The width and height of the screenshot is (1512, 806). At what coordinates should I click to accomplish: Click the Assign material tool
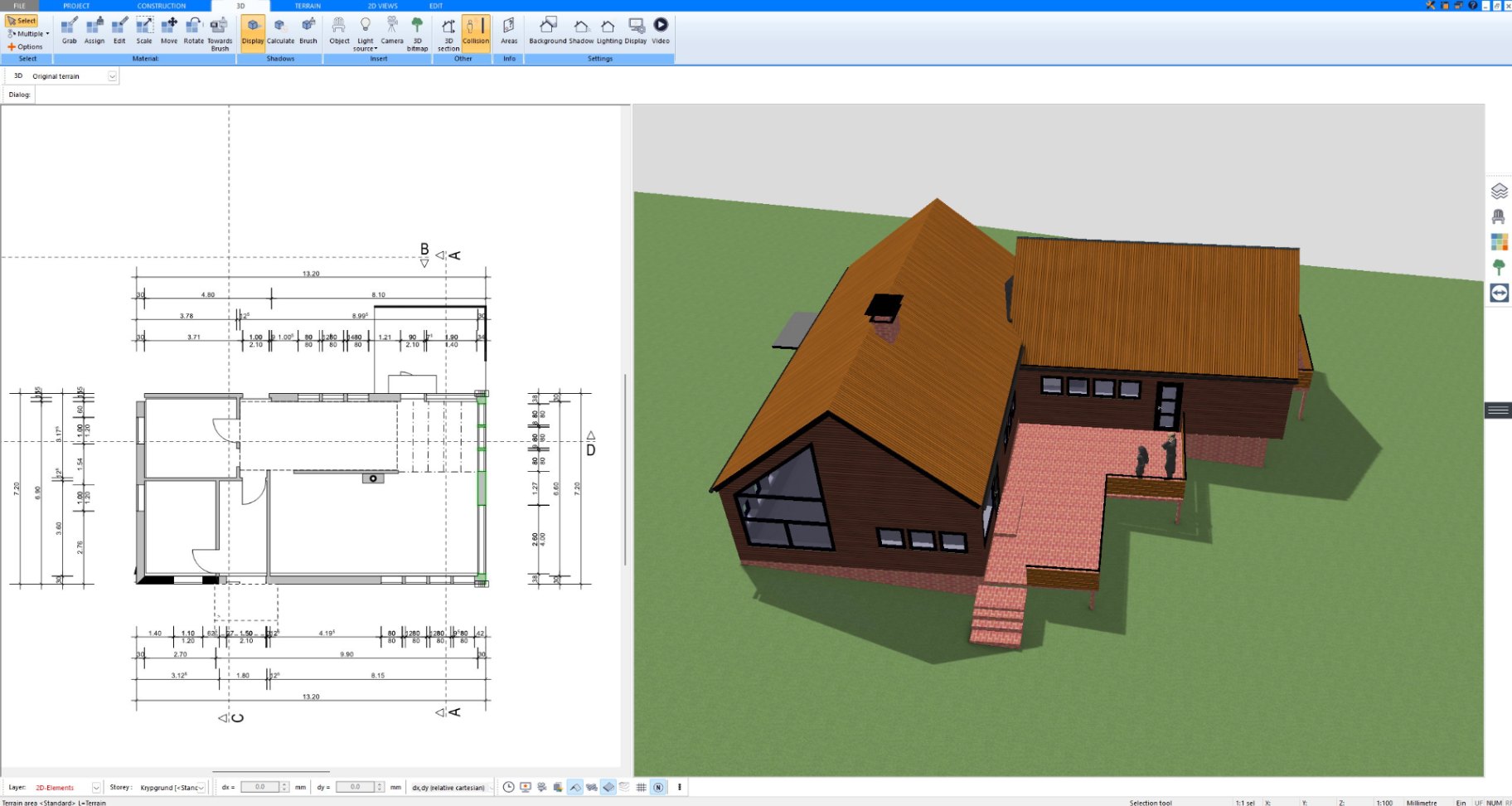coord(94,31)
